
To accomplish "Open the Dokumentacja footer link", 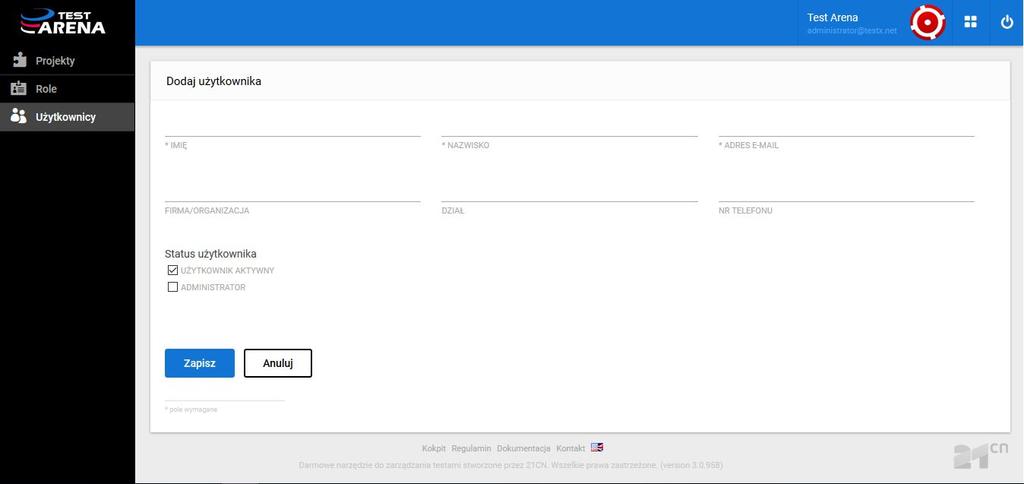I will point(523,448).
